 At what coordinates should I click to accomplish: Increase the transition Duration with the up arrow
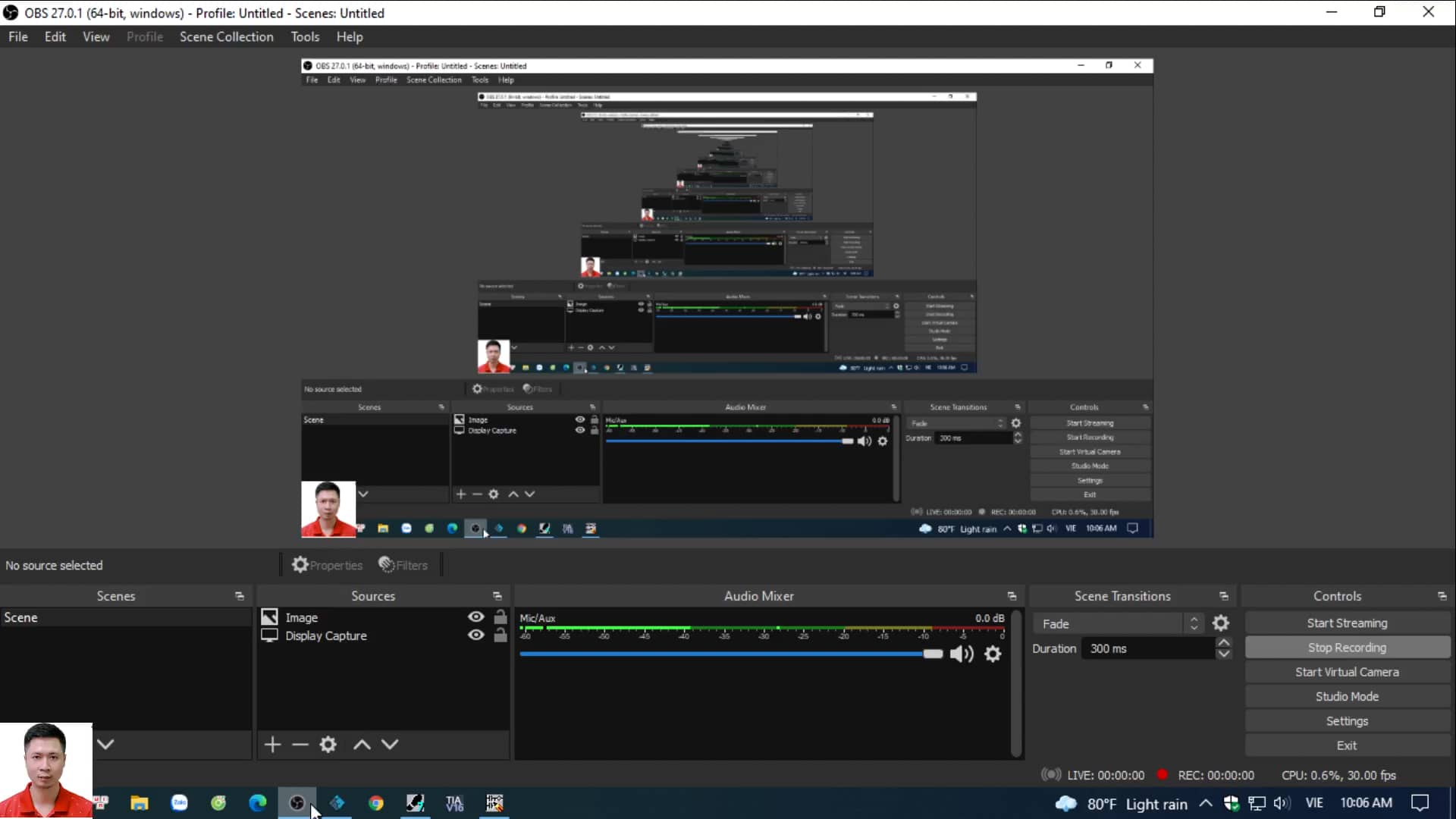click(x=1223, y=643)
